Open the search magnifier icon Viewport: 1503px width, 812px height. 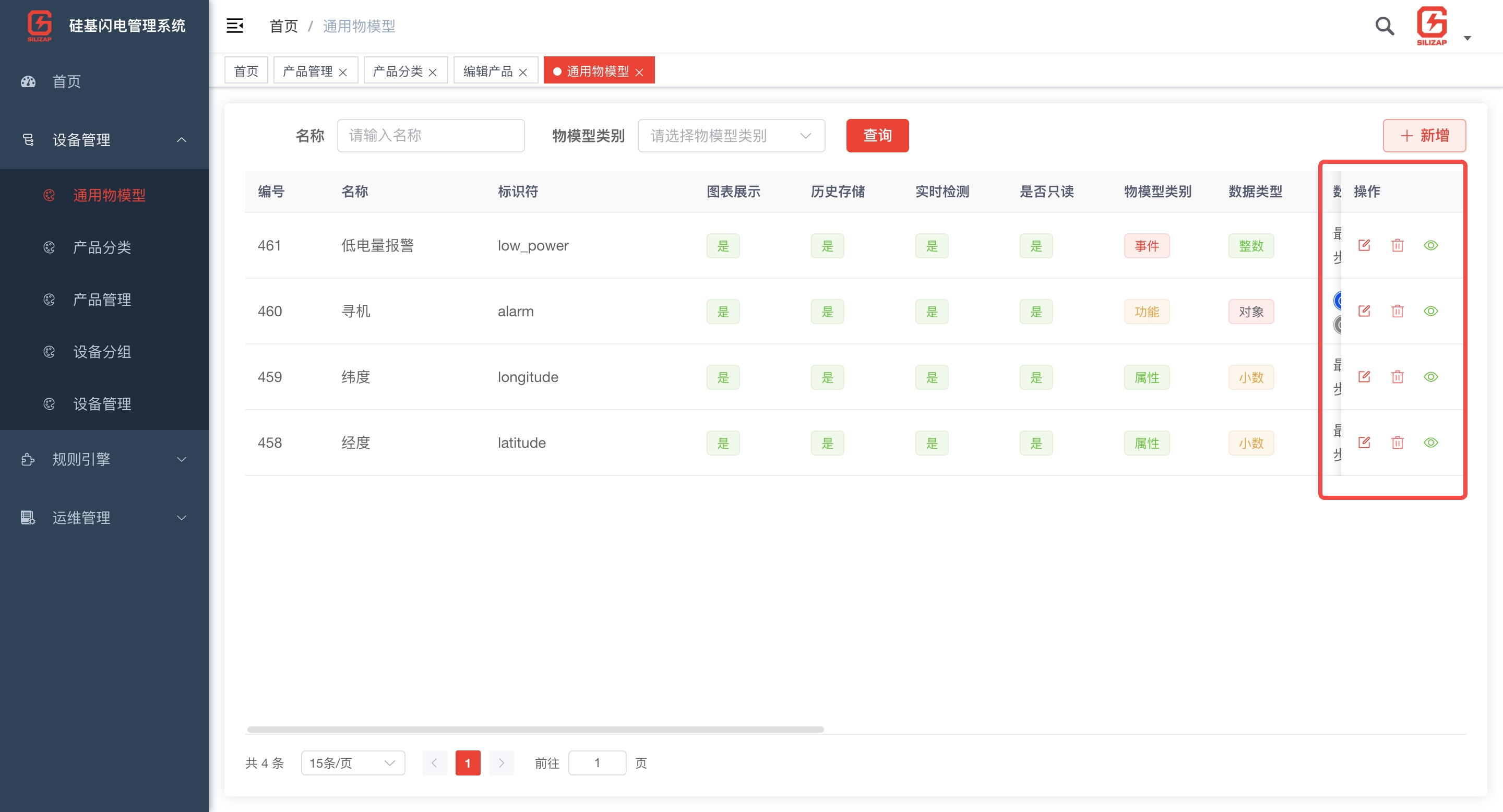point(1384,26)
